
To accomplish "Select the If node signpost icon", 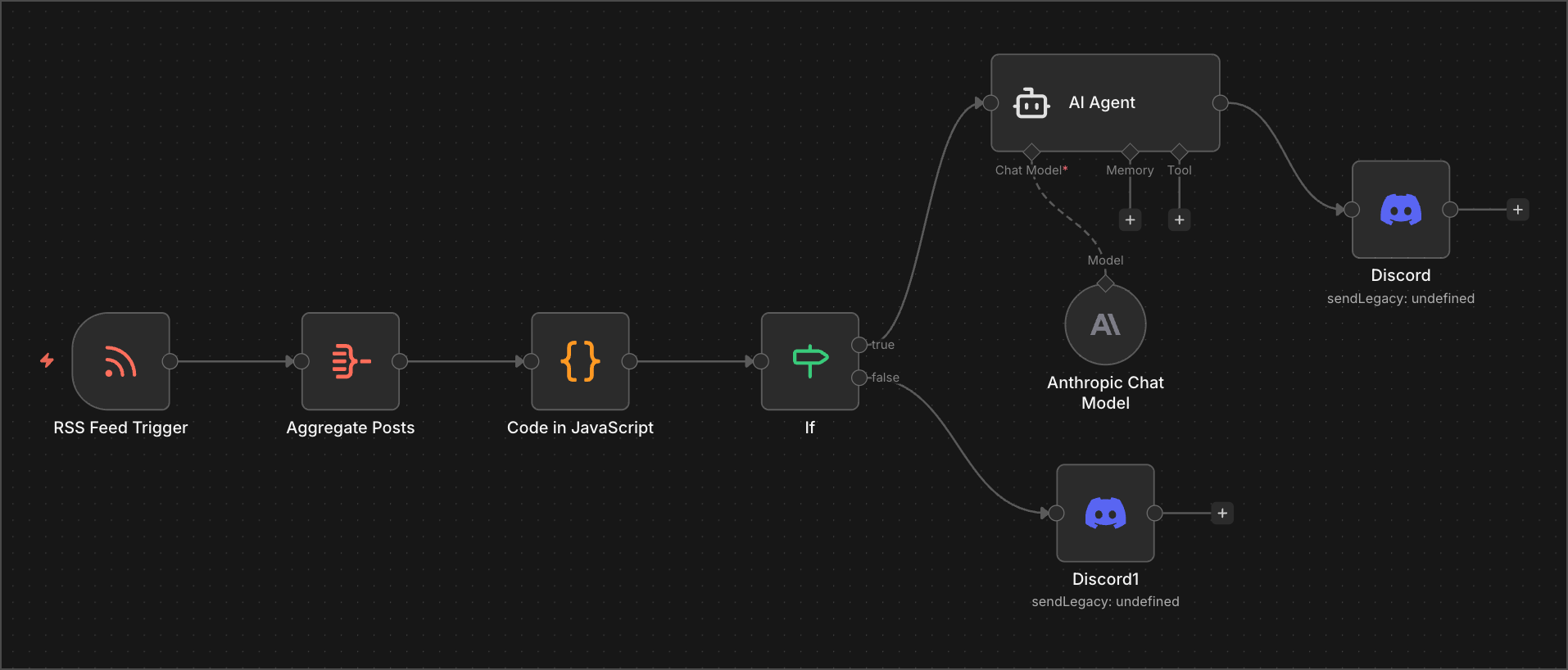I will (810, 361).
